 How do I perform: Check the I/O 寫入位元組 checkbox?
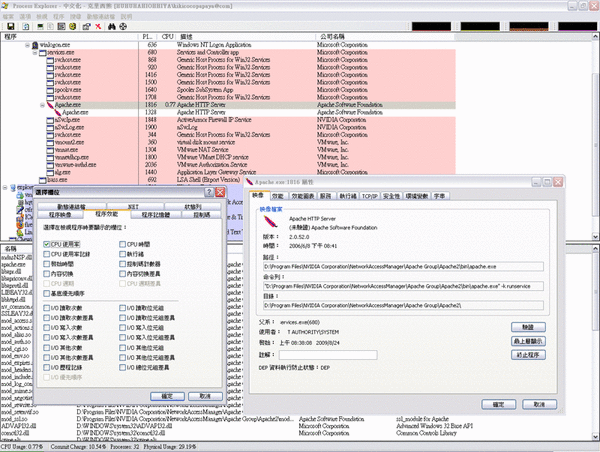point(122,328)
